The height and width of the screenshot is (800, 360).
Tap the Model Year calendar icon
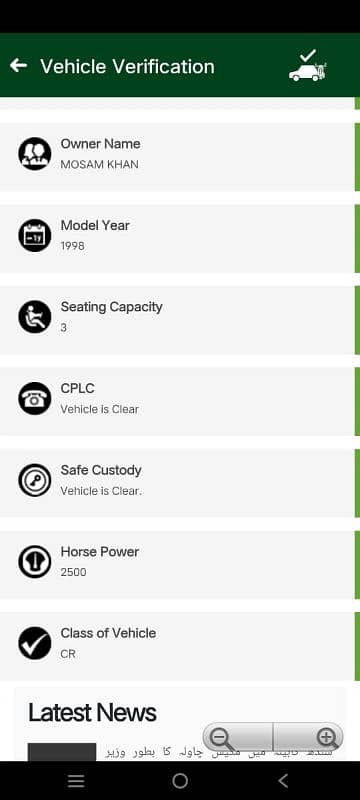click(x=35, y=235)
